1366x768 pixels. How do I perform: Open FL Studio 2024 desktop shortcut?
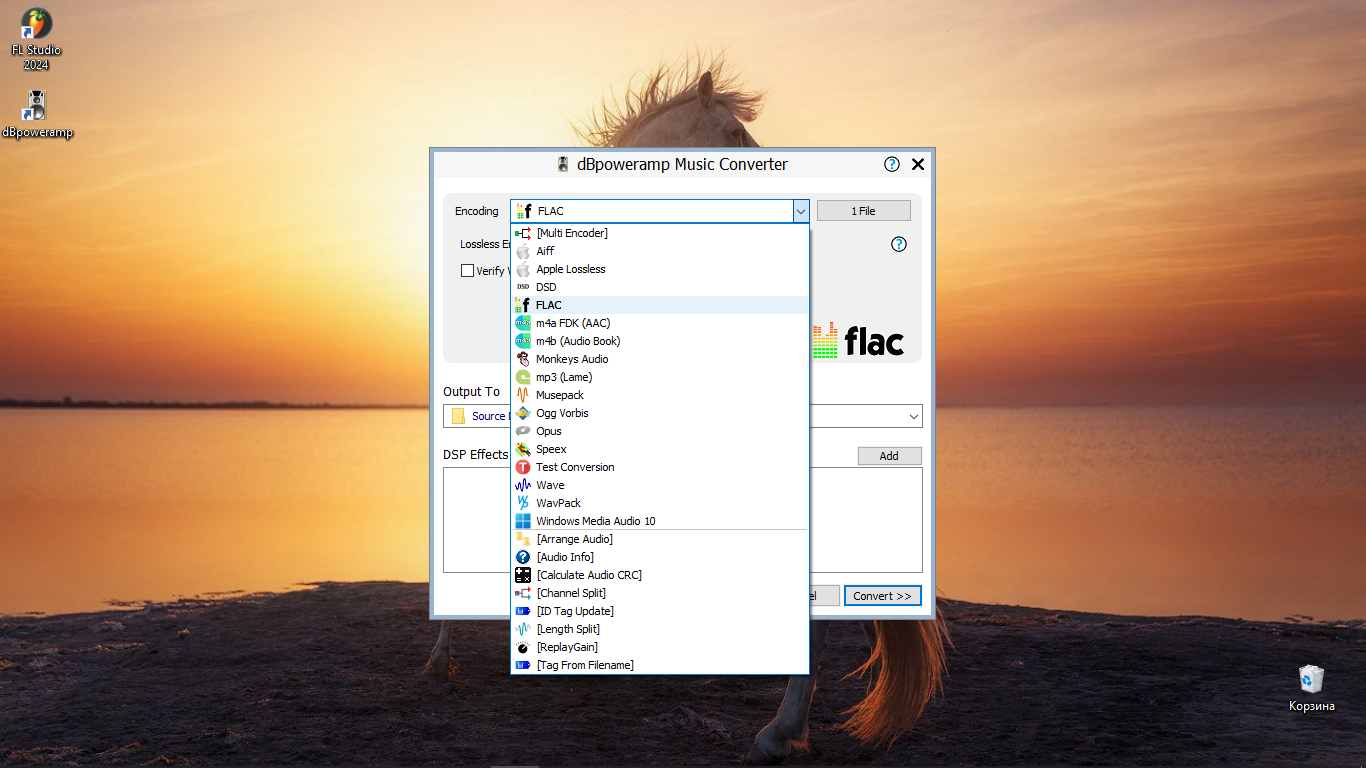pyautogui.click(x=37, y=40)
